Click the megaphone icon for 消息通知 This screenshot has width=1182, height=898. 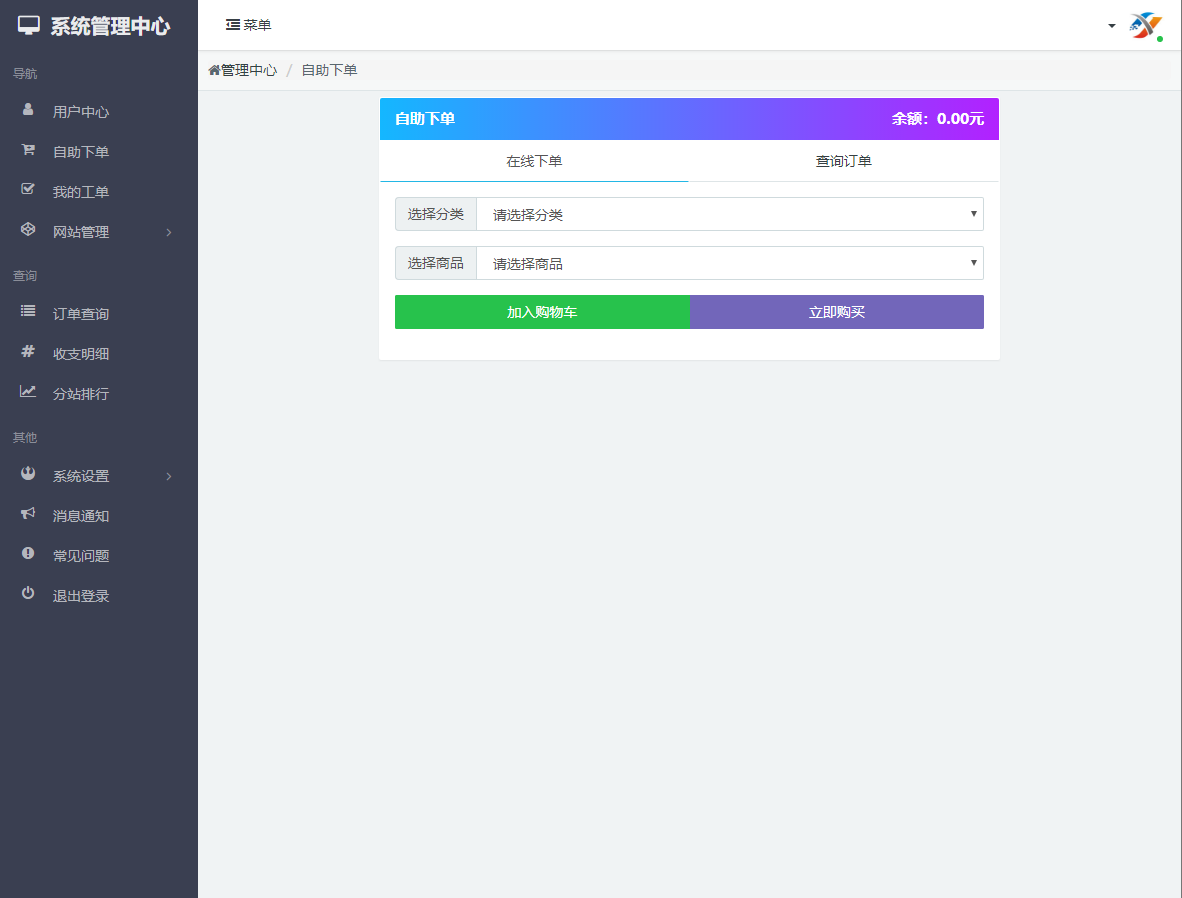pos(28,514)
